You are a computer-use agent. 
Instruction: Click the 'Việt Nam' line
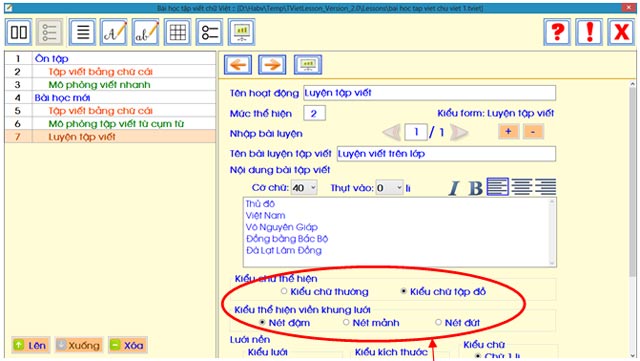(x=265, y=215)
